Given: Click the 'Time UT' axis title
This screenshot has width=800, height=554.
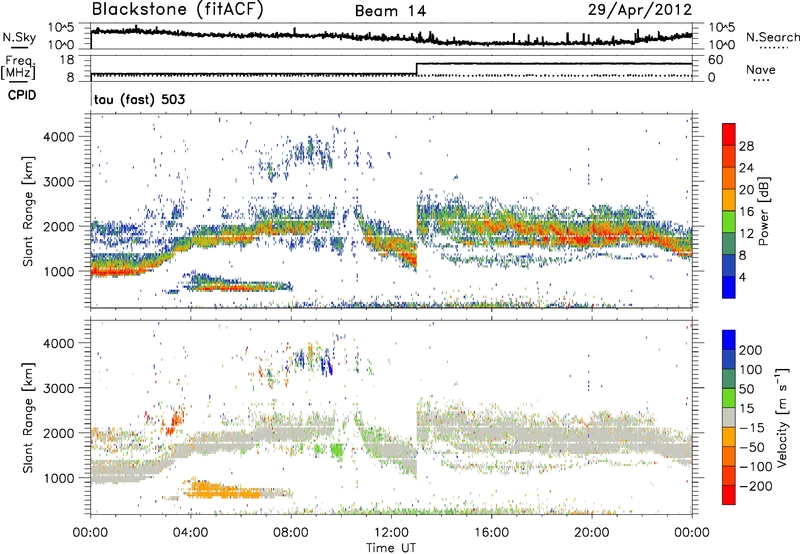Looking at the screenshot, I should pos(391,548).
